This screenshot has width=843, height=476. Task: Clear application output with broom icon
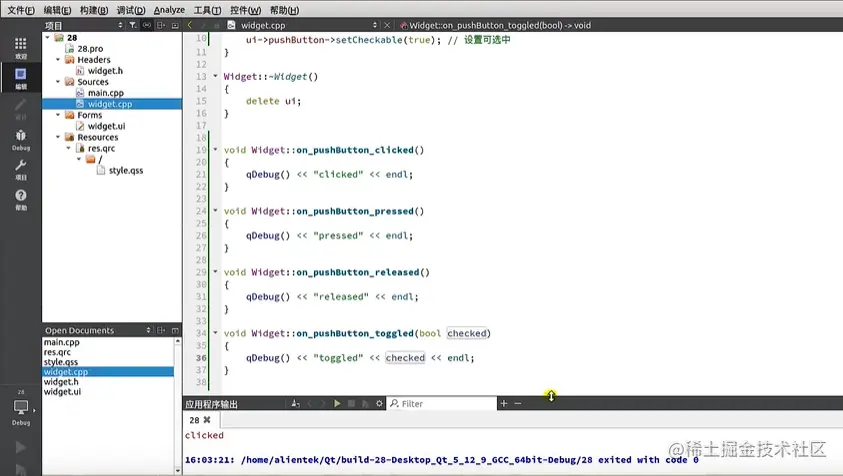point(295,403)
